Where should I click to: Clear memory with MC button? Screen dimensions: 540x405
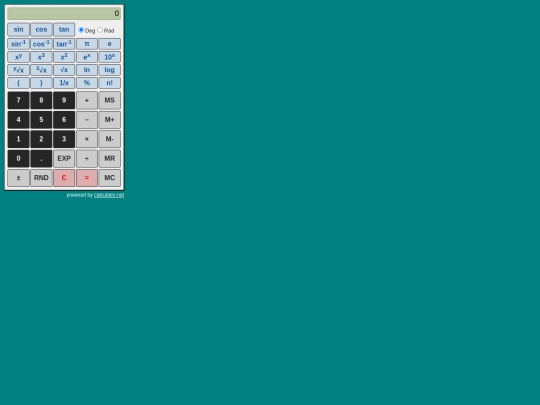tap(110, 178)
